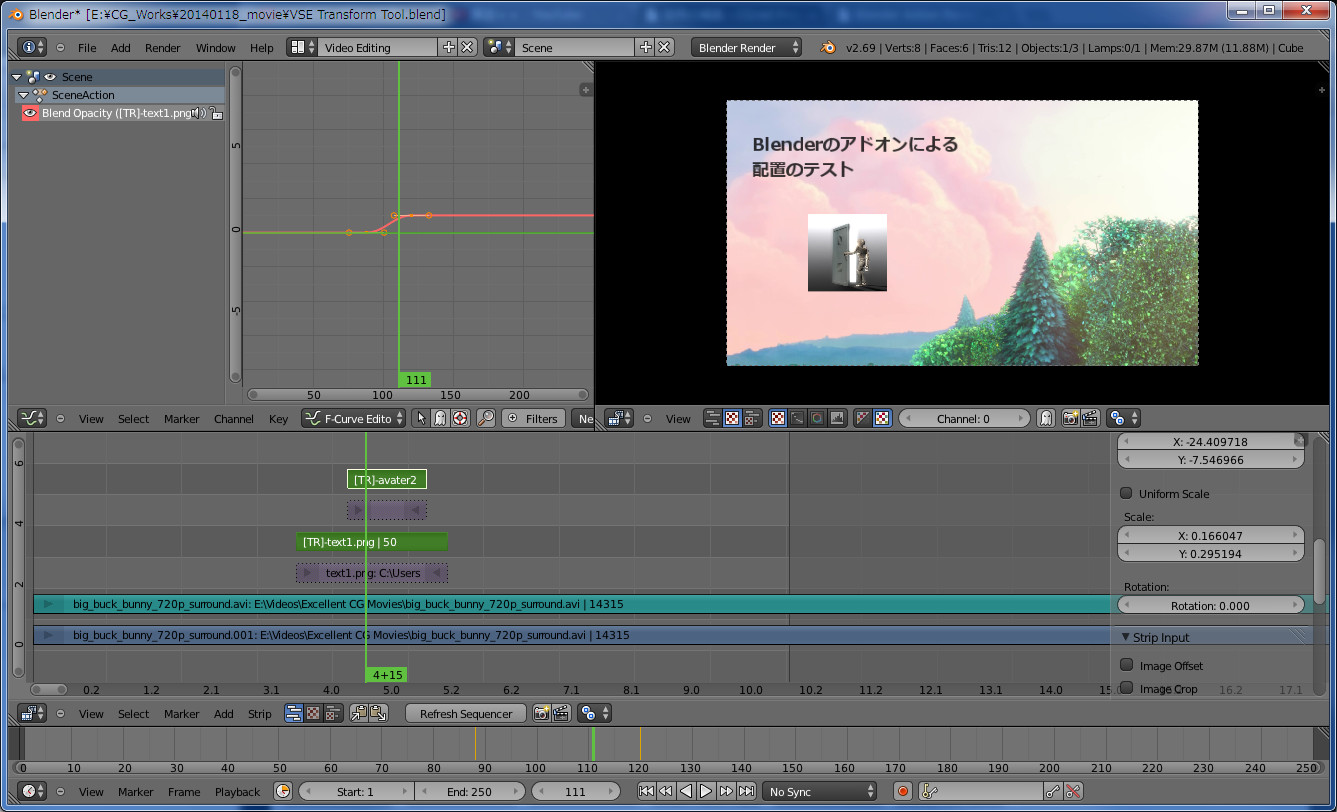1337x812 pixels.
Task: Mute the Blend Opacity channel speaker icon
Action: point(199,113)
